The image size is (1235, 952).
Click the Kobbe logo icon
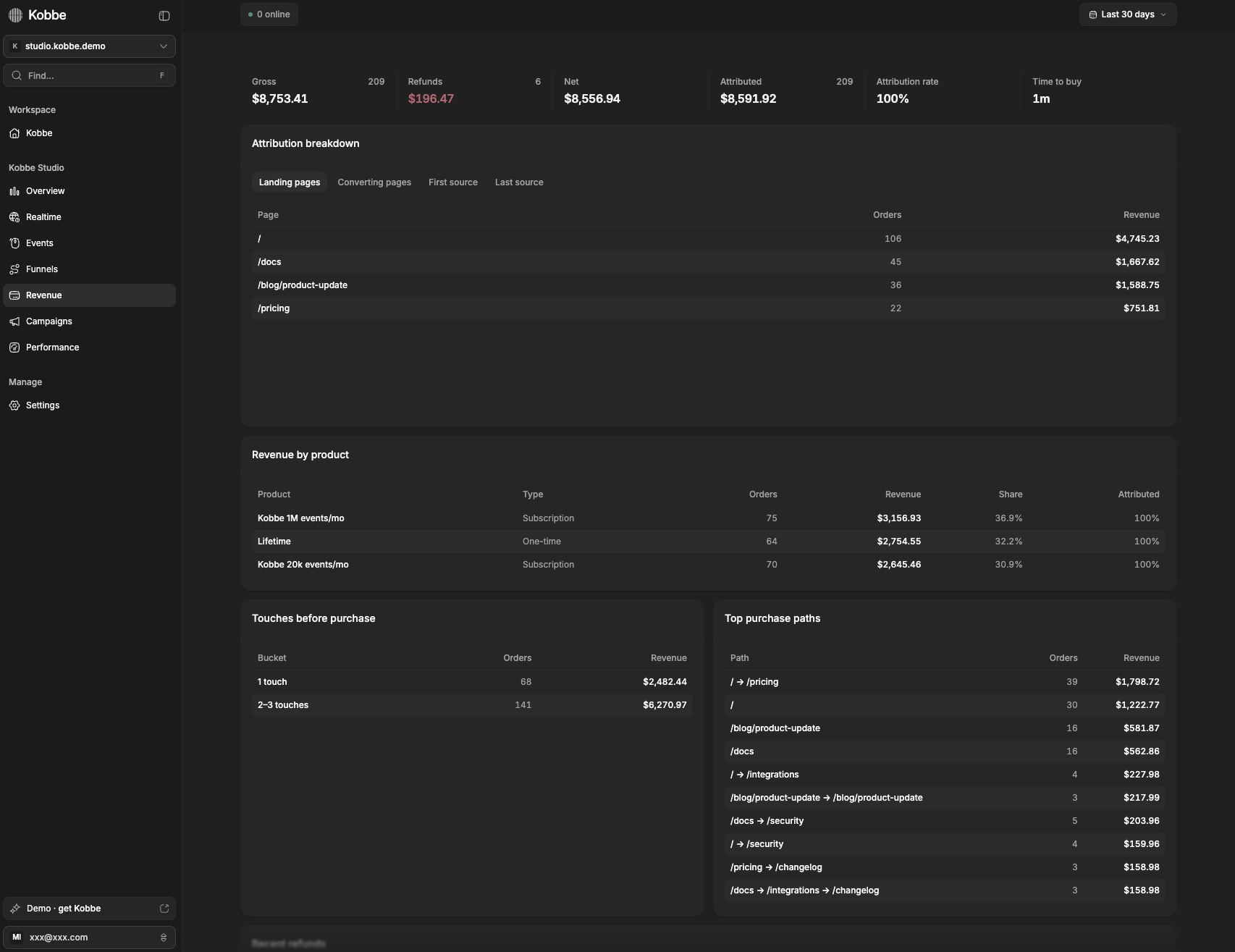point(15,15)
